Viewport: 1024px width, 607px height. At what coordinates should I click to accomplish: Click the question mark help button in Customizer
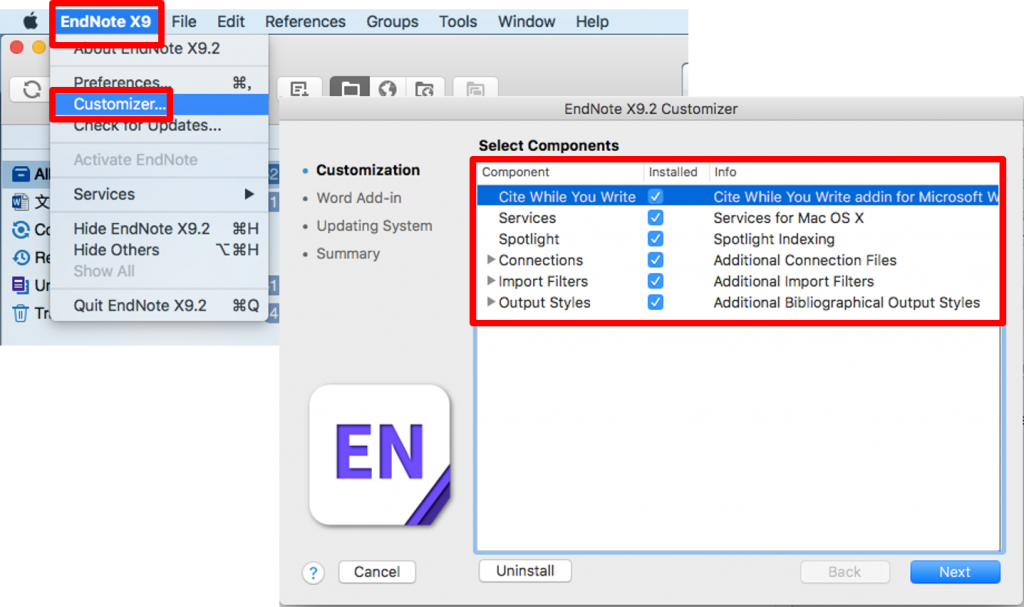pyautogui.click(x=313, y=573)
